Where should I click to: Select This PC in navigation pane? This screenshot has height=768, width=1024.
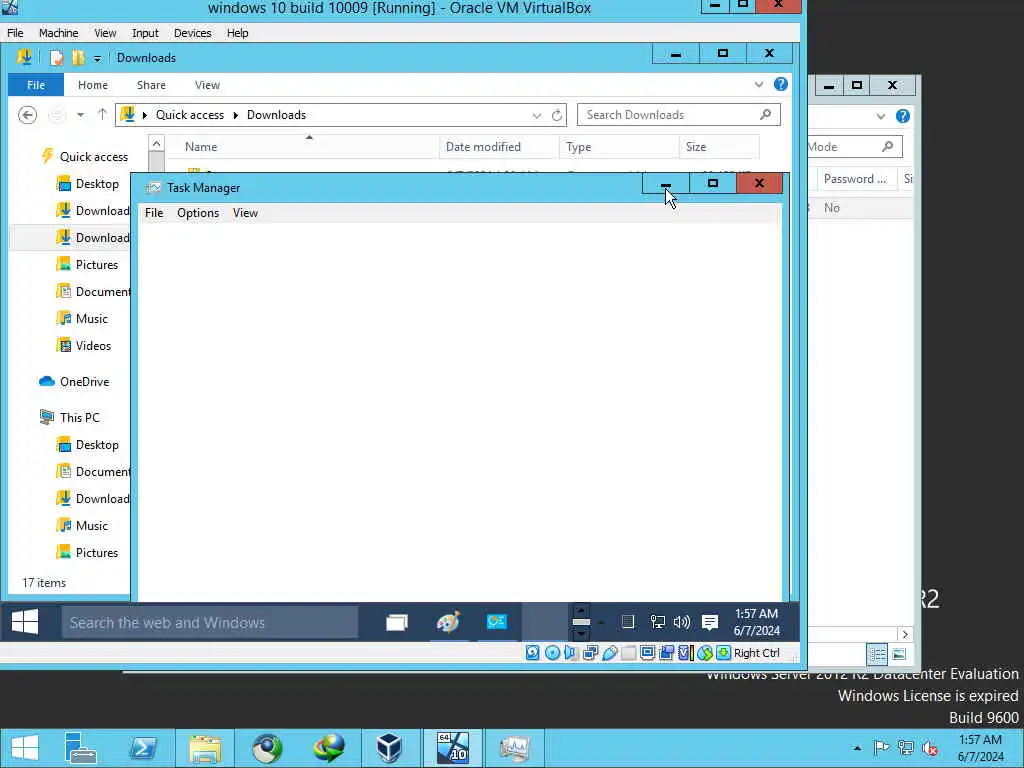click(80, 417)
